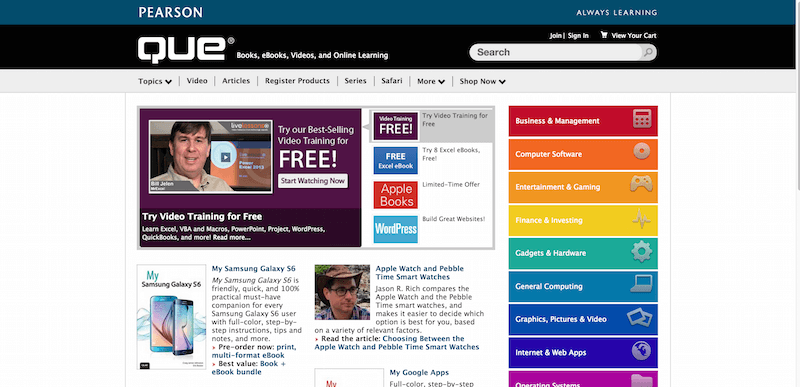Open the General Computing category
The width and height of the screenshot is (800, 387).
coord(583,287)
